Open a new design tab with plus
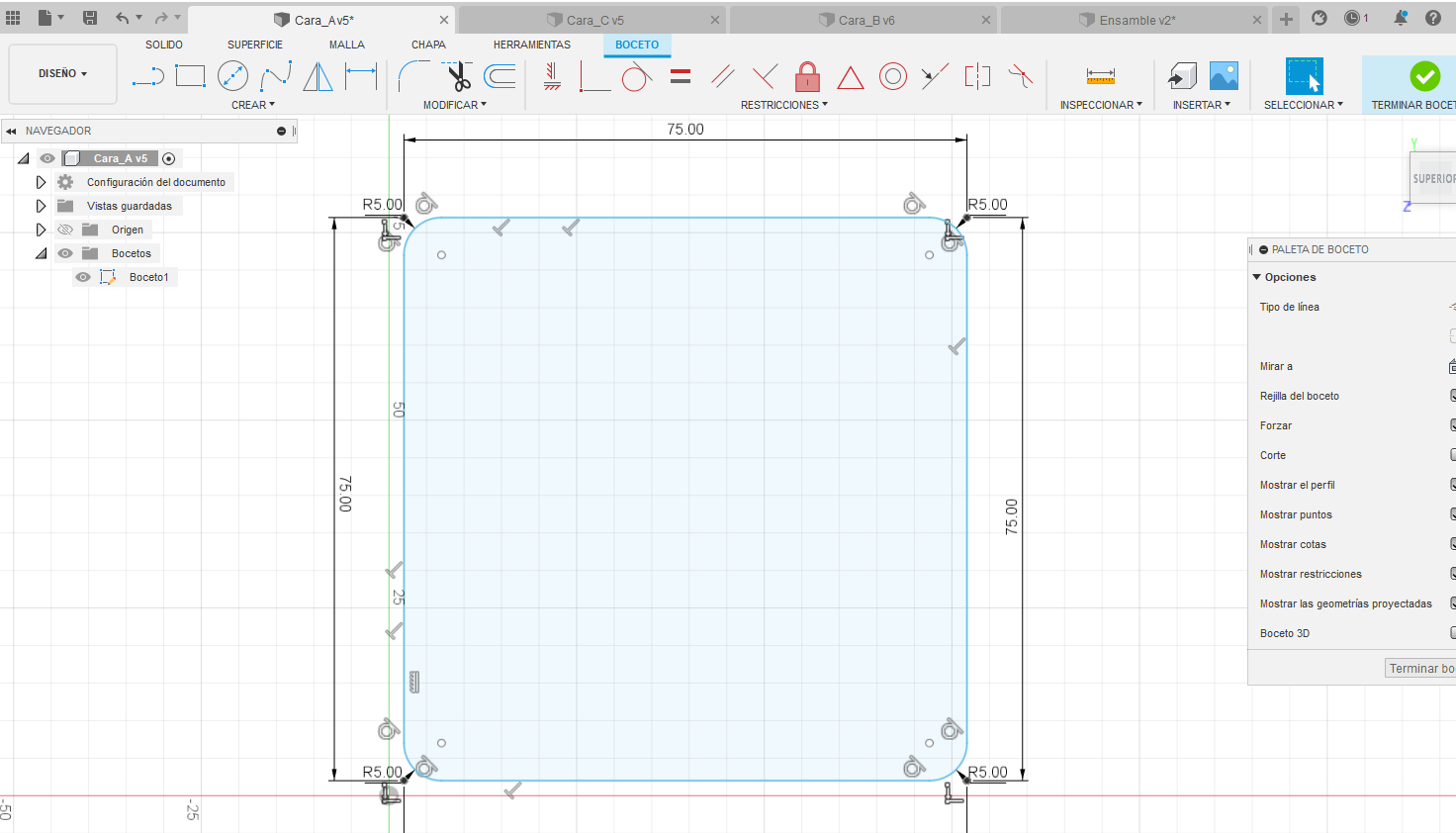1456x833 pixels. (1286, 19)
